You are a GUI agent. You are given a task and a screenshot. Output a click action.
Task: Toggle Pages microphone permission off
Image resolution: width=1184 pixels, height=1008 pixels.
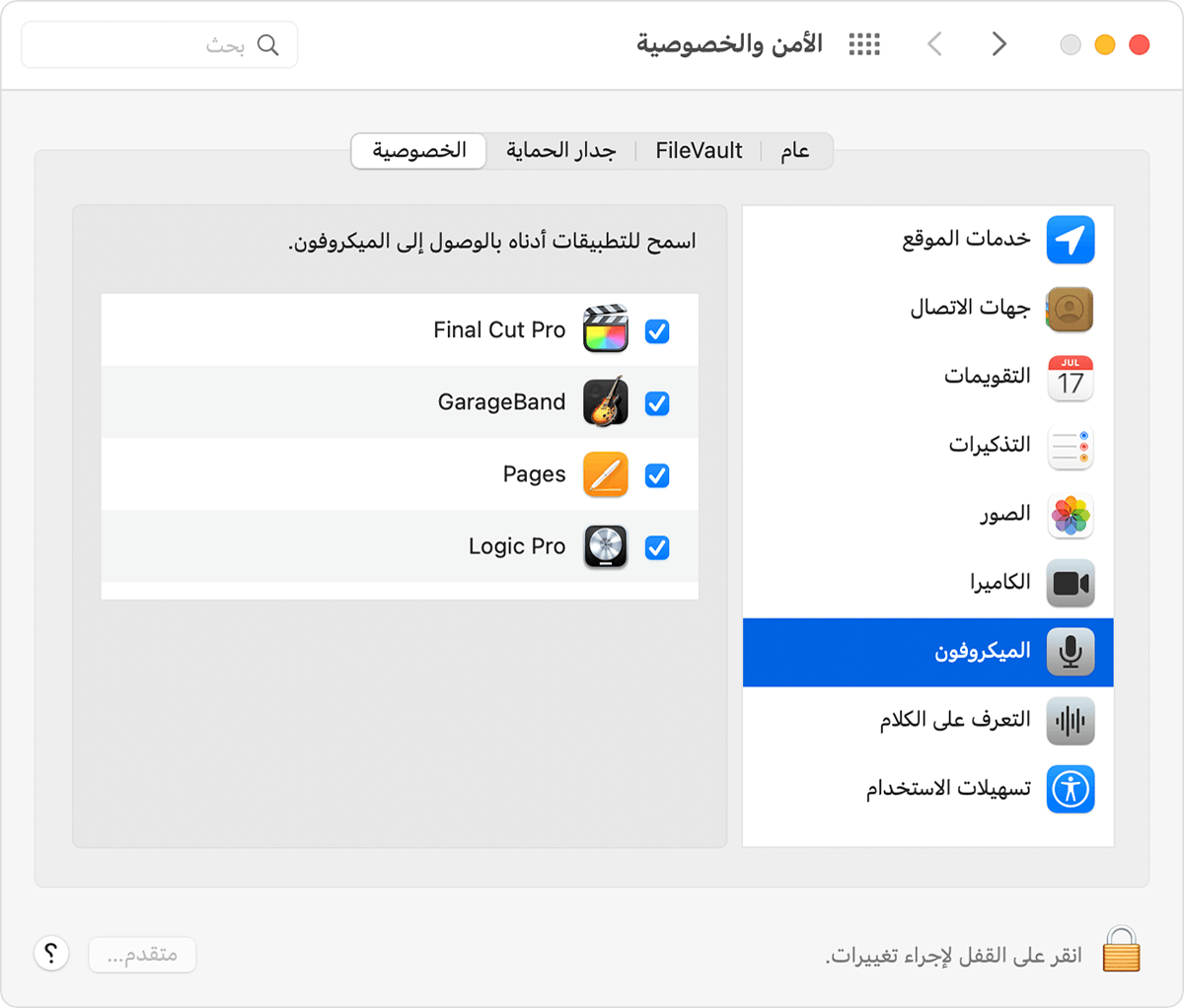[x=656, y=474]
